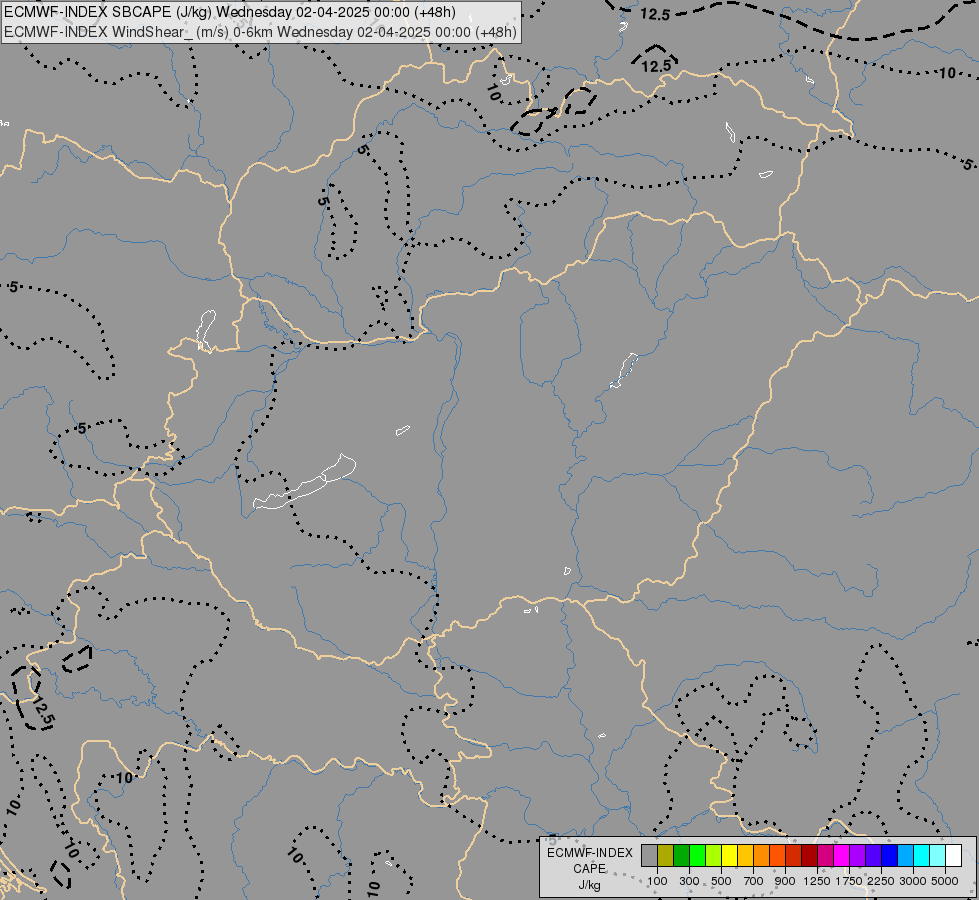
Task: Click the SBCAPE title line
Action: pyautogui.click(x=230, y=12)
